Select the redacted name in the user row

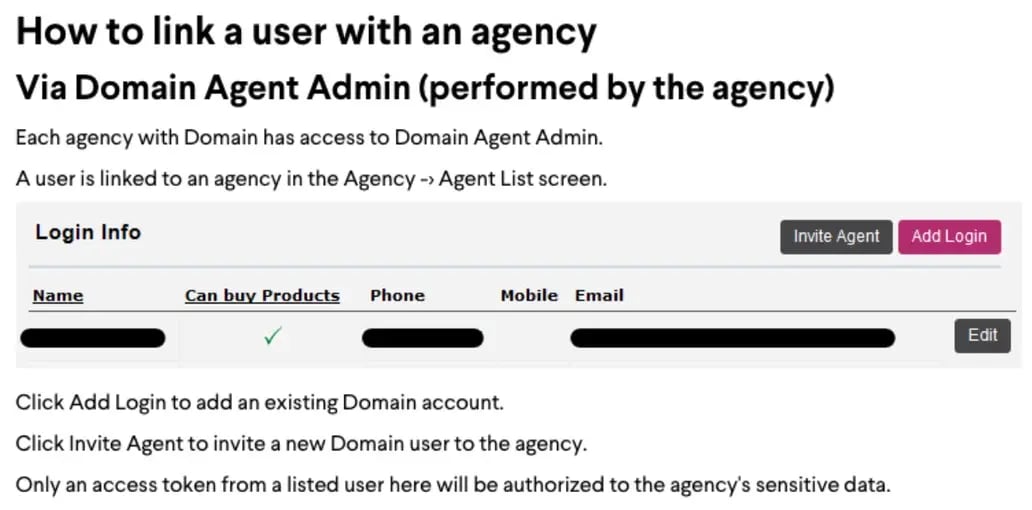(x=93, y=338)
